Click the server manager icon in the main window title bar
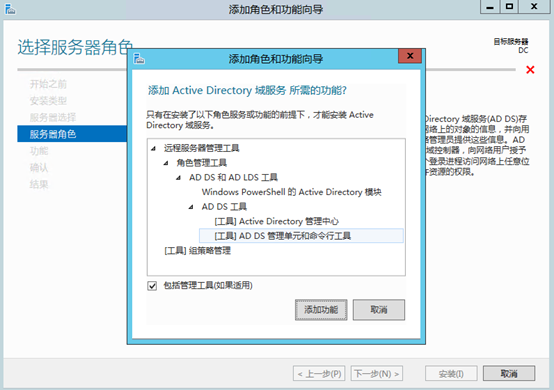554x390 pixels. (10, 9)
